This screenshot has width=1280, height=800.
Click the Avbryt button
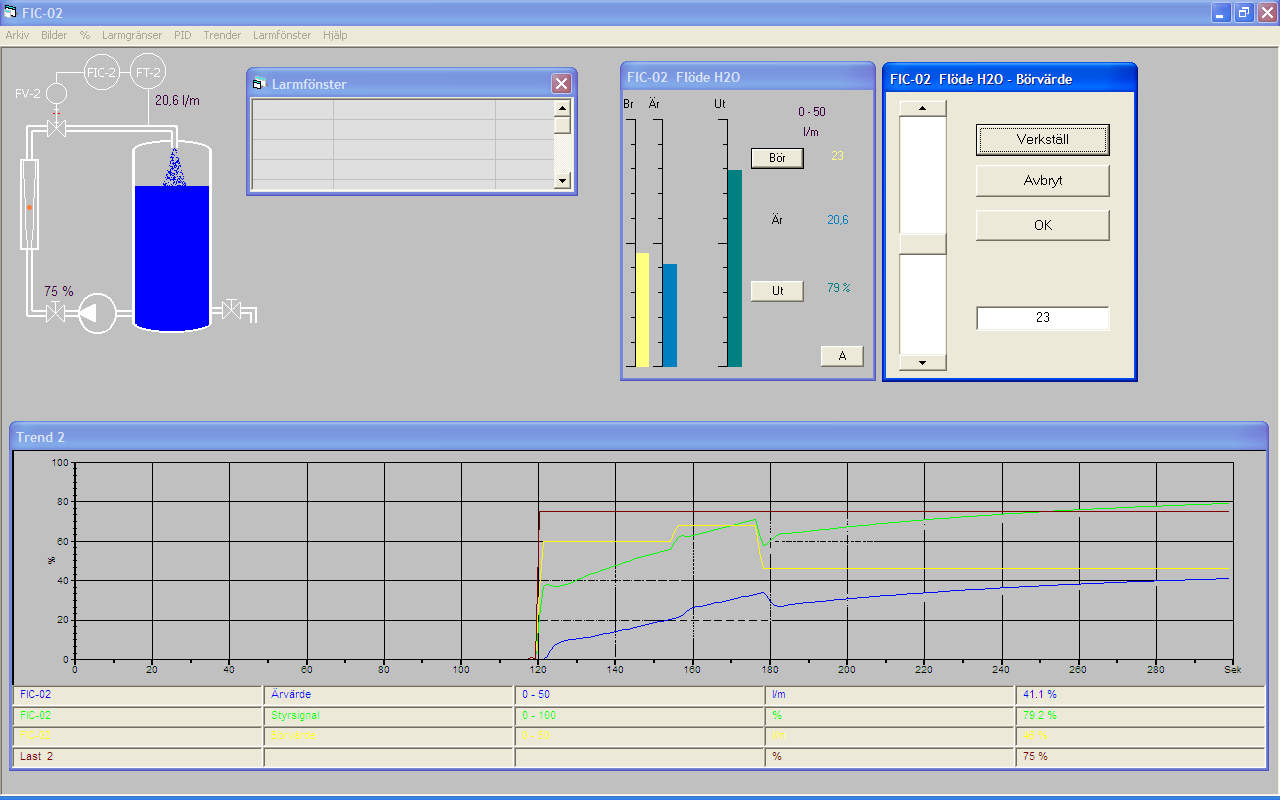coord(1043,181)
